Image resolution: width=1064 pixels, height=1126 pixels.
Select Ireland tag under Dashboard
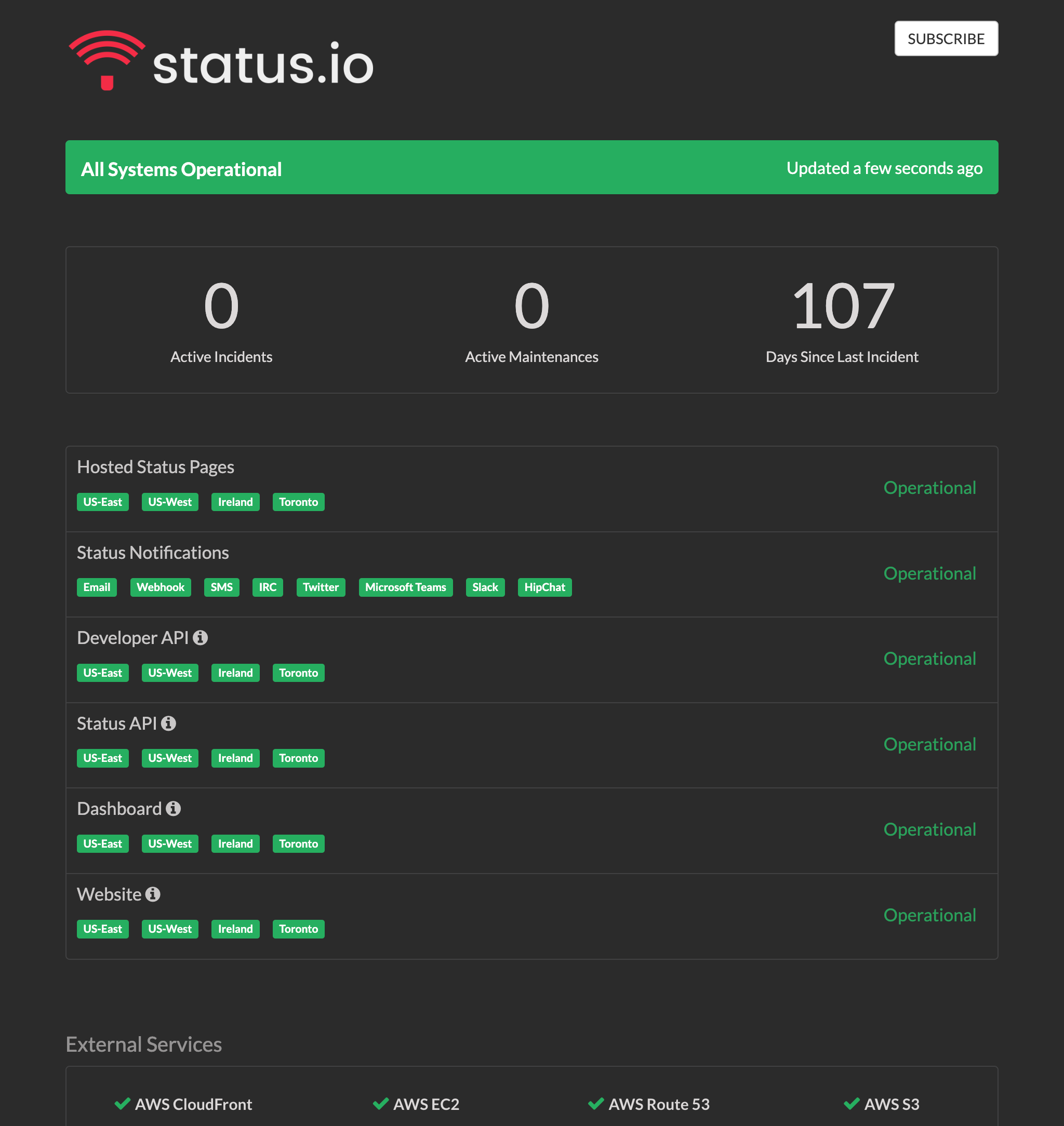235,843
